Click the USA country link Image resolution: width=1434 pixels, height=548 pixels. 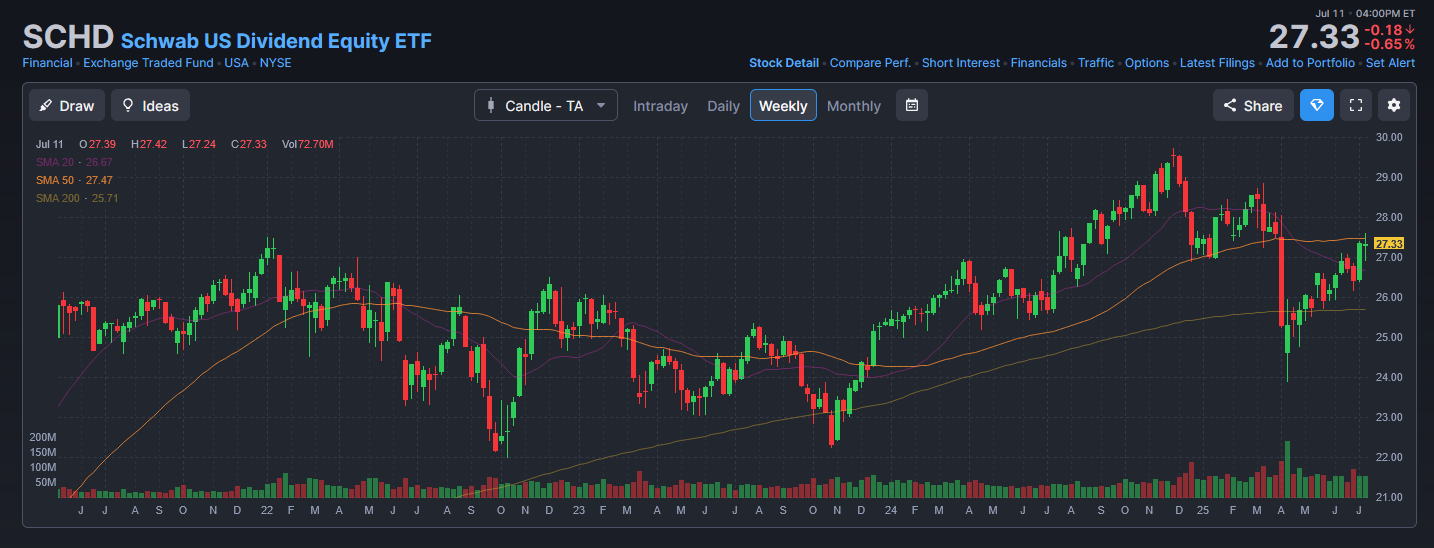click(237, 63)
